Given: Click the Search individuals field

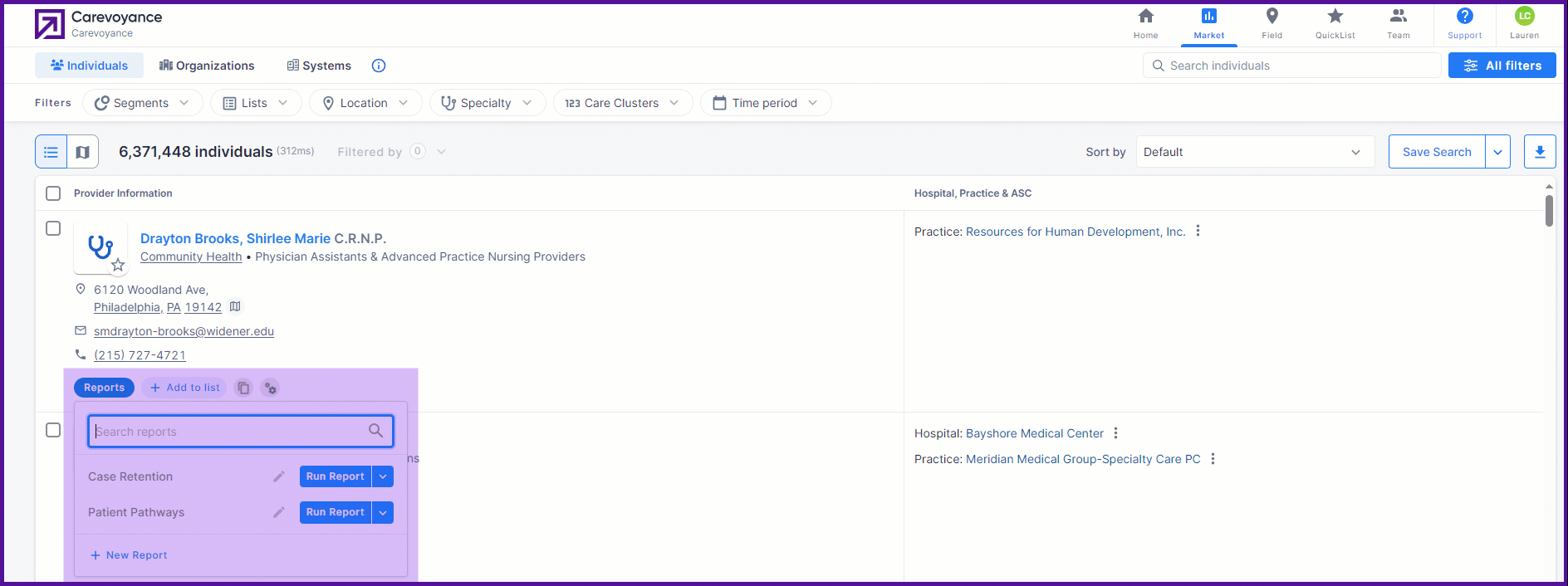Looking at the screenshot, I should (x=1291, y=66).
